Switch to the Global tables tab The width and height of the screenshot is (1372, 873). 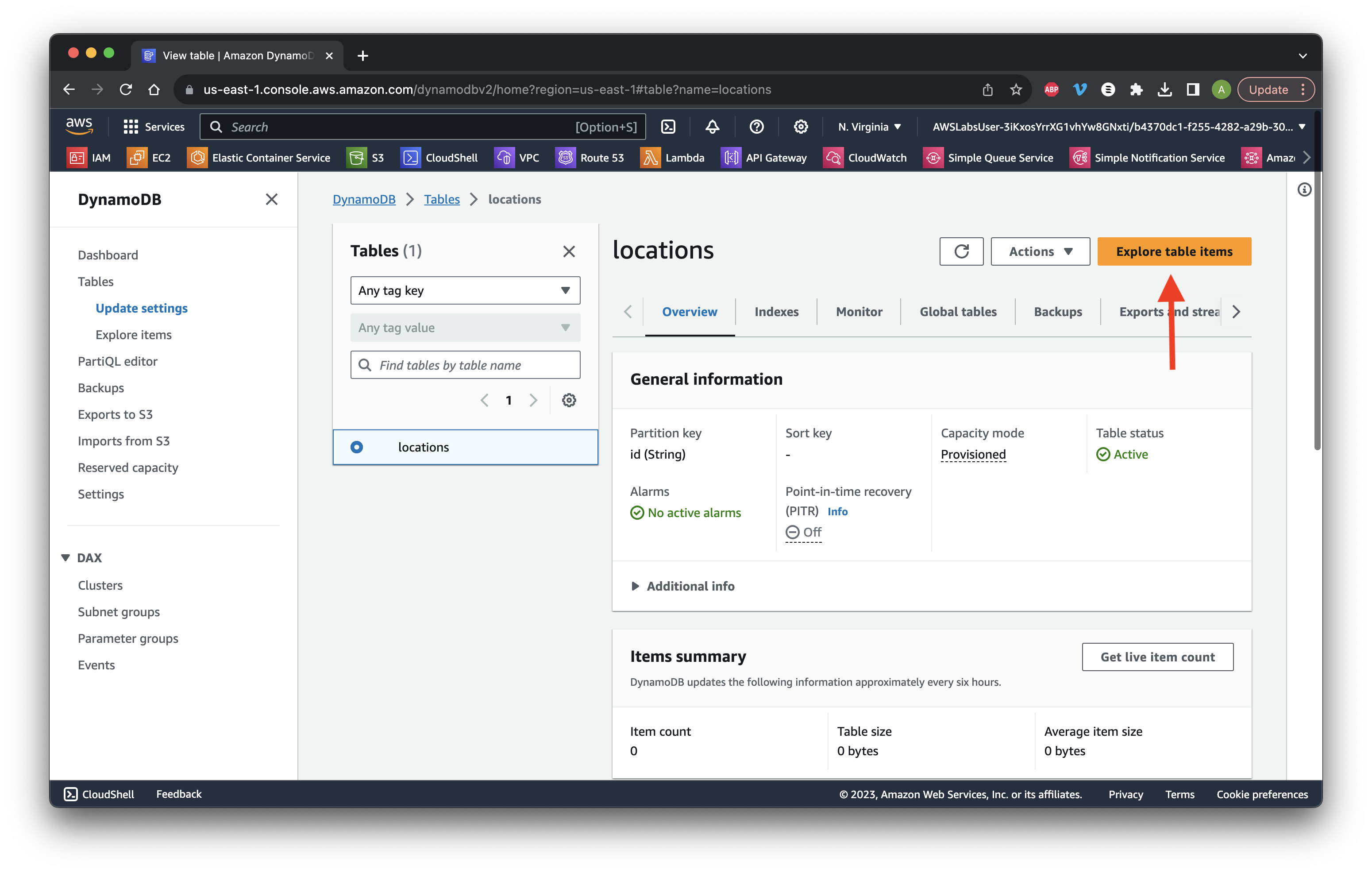tap(958, 312)
